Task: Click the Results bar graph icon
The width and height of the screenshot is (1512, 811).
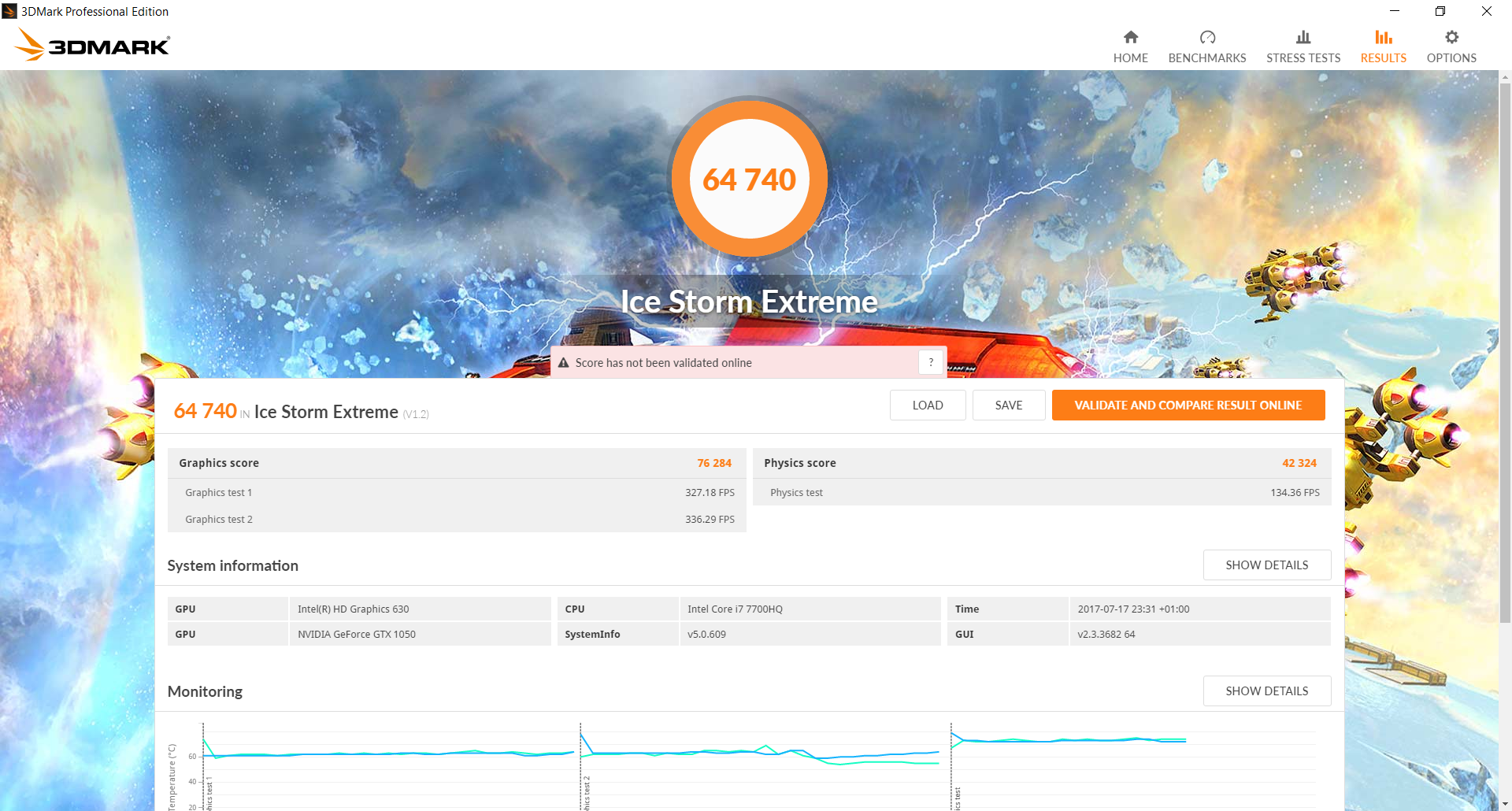Action: point(1384,37)
